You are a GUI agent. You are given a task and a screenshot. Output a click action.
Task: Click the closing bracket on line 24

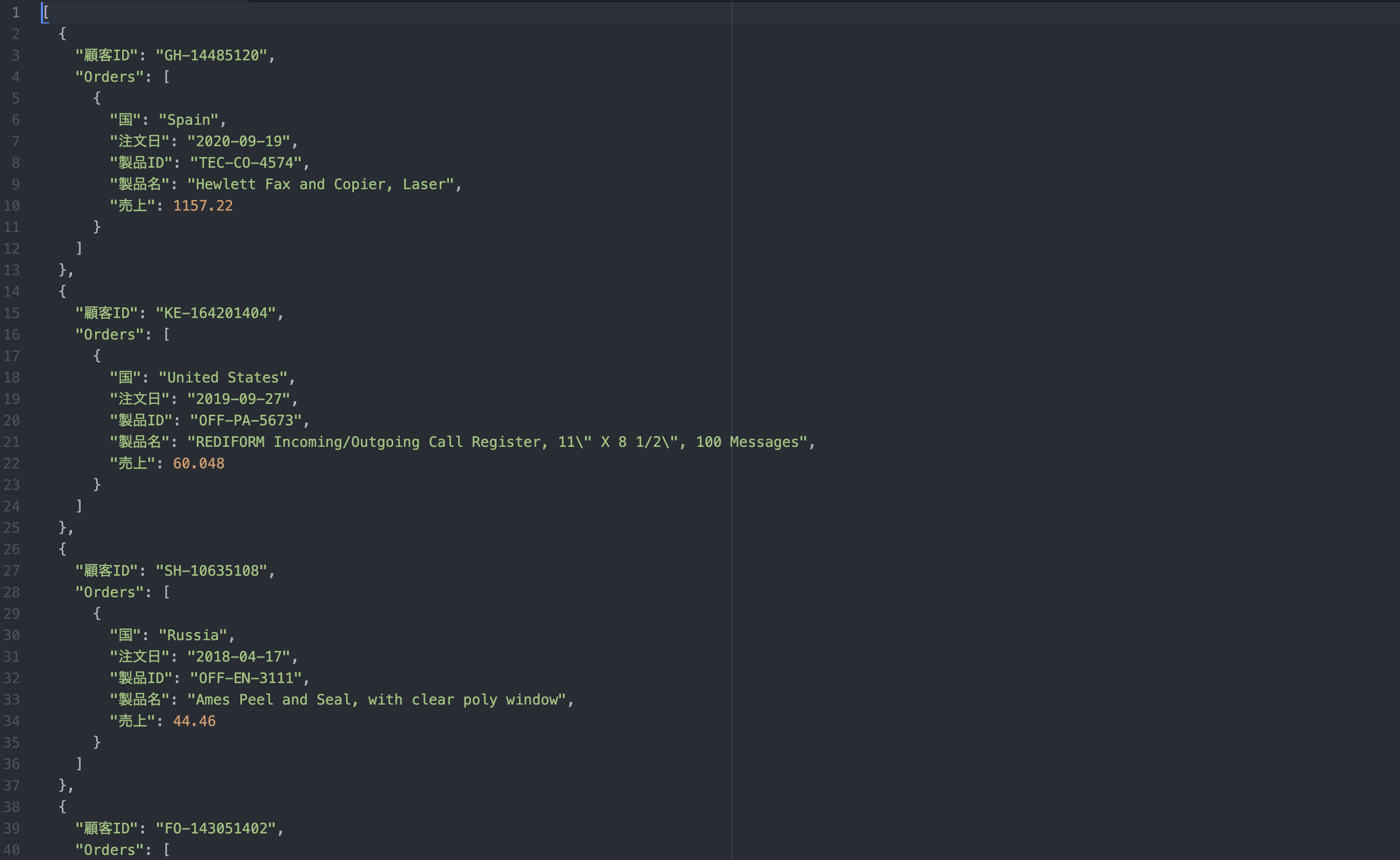pos(79,506)
